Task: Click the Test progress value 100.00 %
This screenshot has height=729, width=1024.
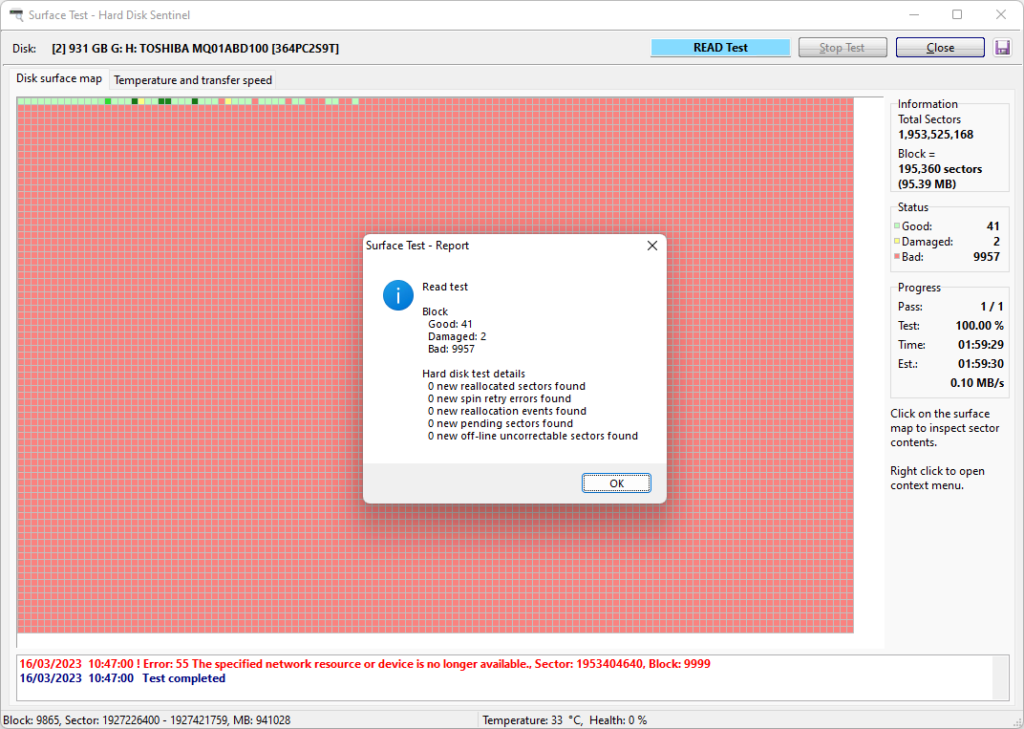Action: pyautogui.click(x=979, y=325)
